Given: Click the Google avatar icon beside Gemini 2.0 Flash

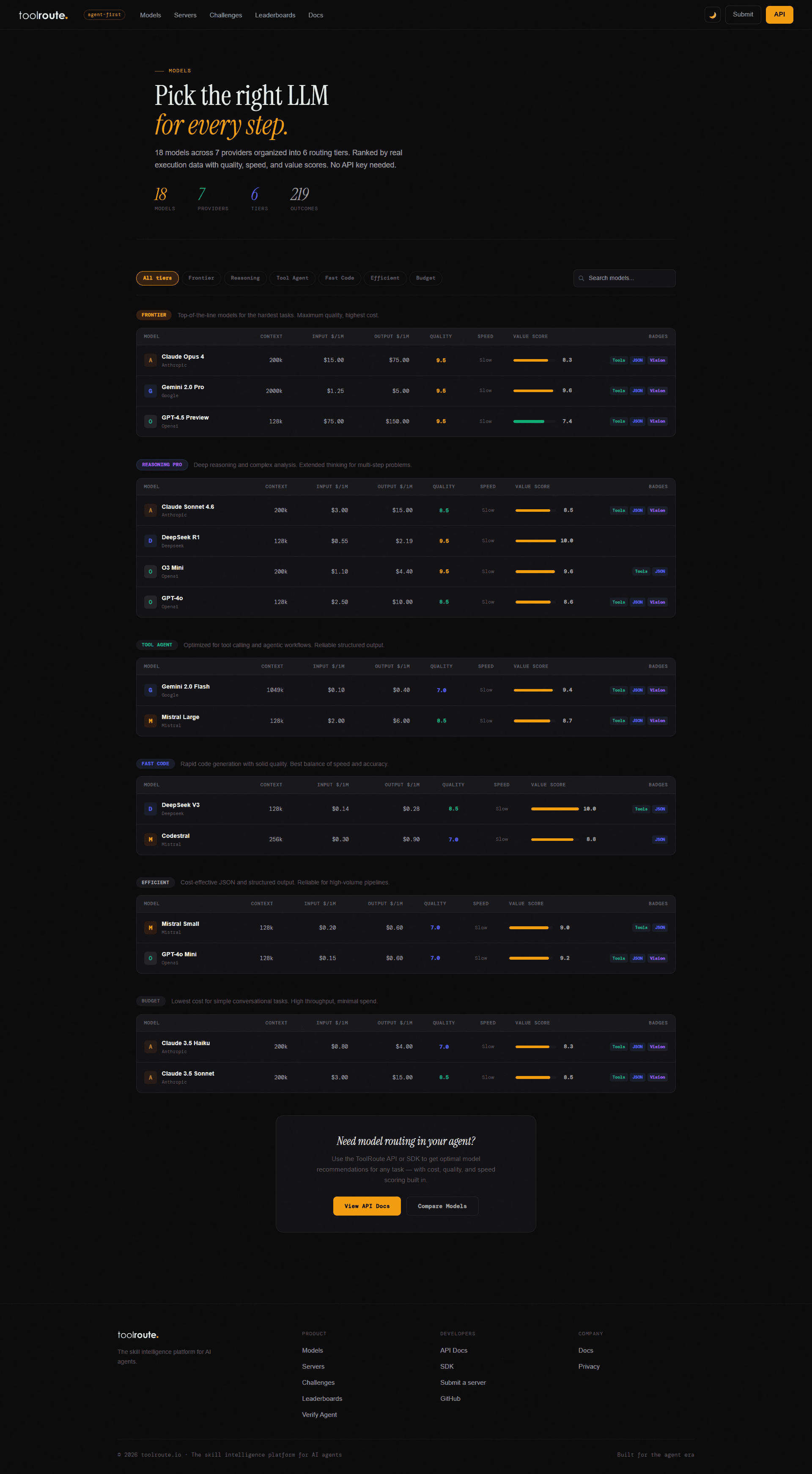Looking at the screenshot, I should tap(151, 690).
